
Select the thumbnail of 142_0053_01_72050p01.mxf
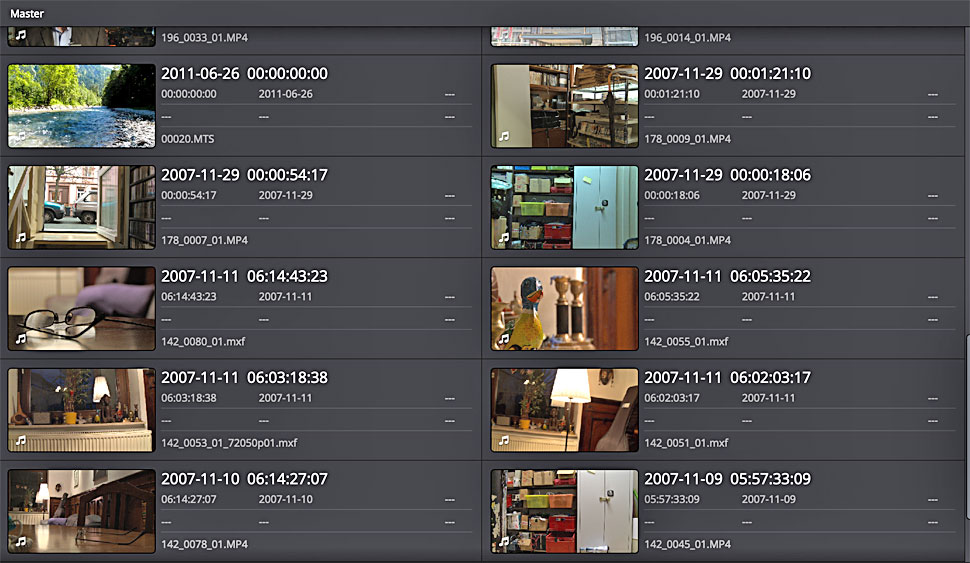82,410
